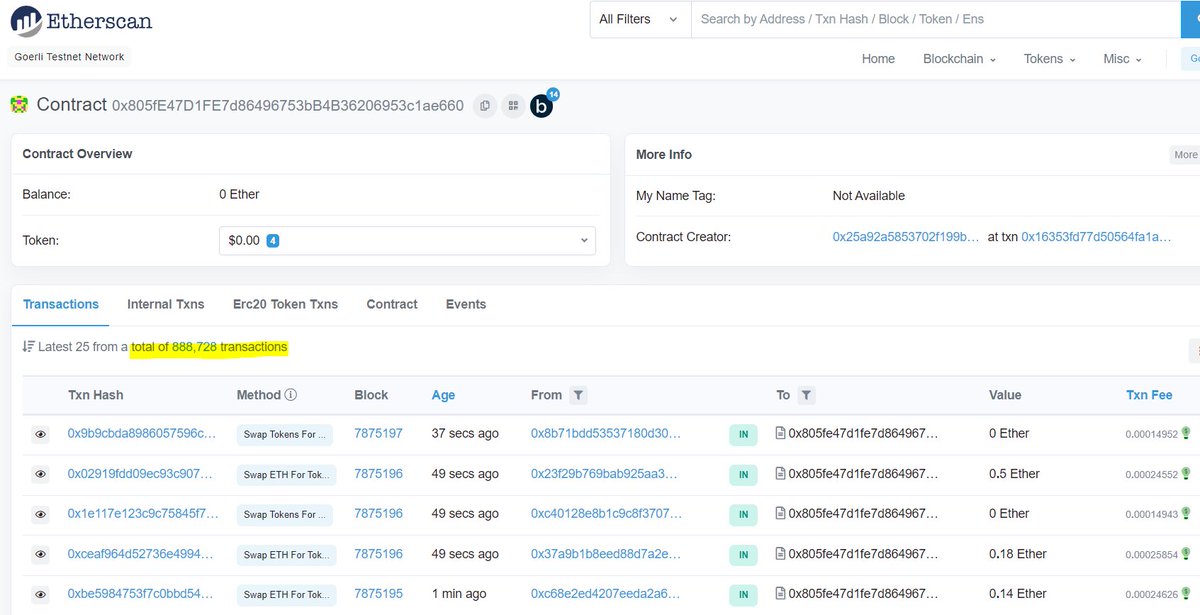View details eye for txn 0xceaf964d52736e4994
The width and height of the screenshot is (1200, 615).
tap(41, 554)
